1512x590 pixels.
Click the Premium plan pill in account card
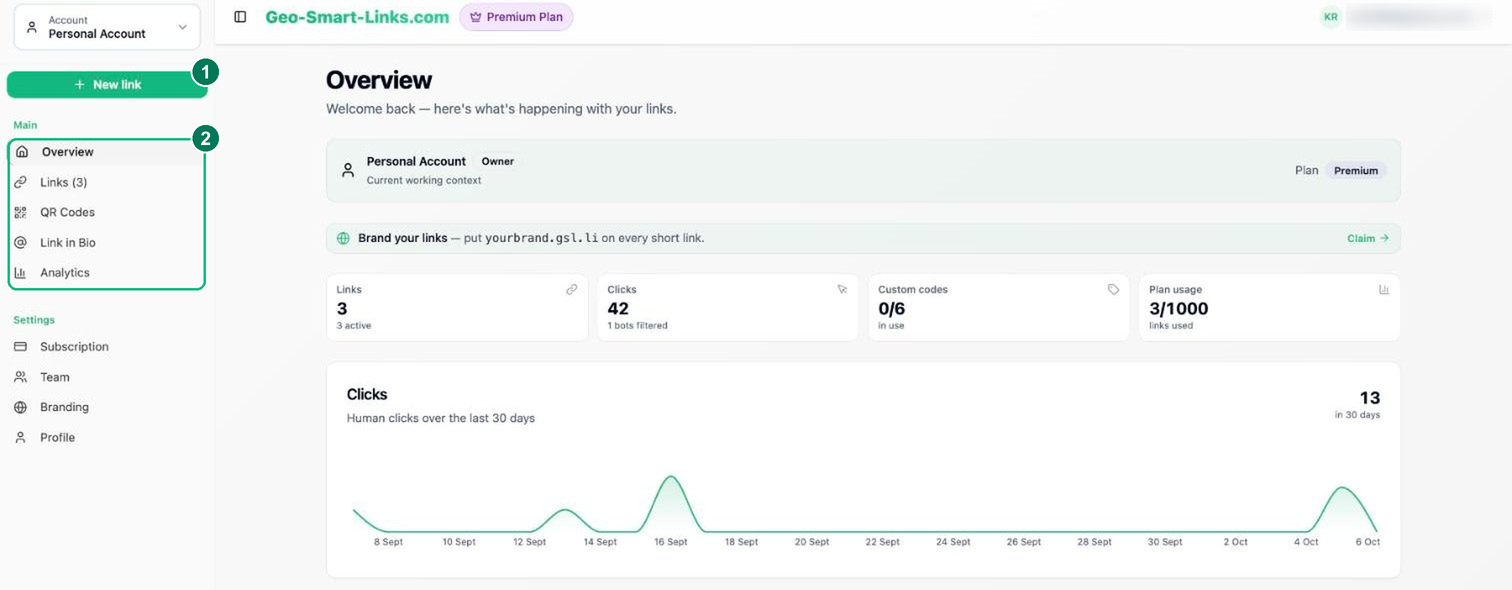pyautogui.click(x=1356, y=170)
